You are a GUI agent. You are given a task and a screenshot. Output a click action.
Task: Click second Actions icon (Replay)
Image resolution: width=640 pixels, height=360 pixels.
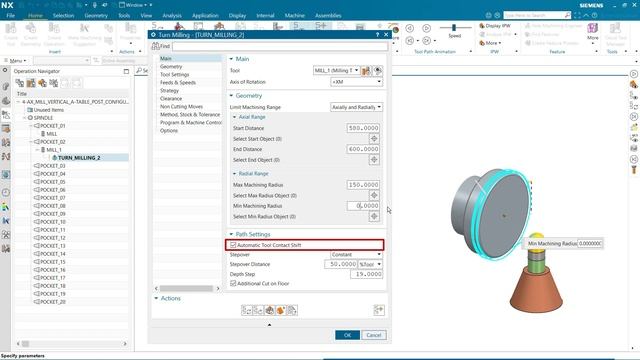(x=258, y=311)
